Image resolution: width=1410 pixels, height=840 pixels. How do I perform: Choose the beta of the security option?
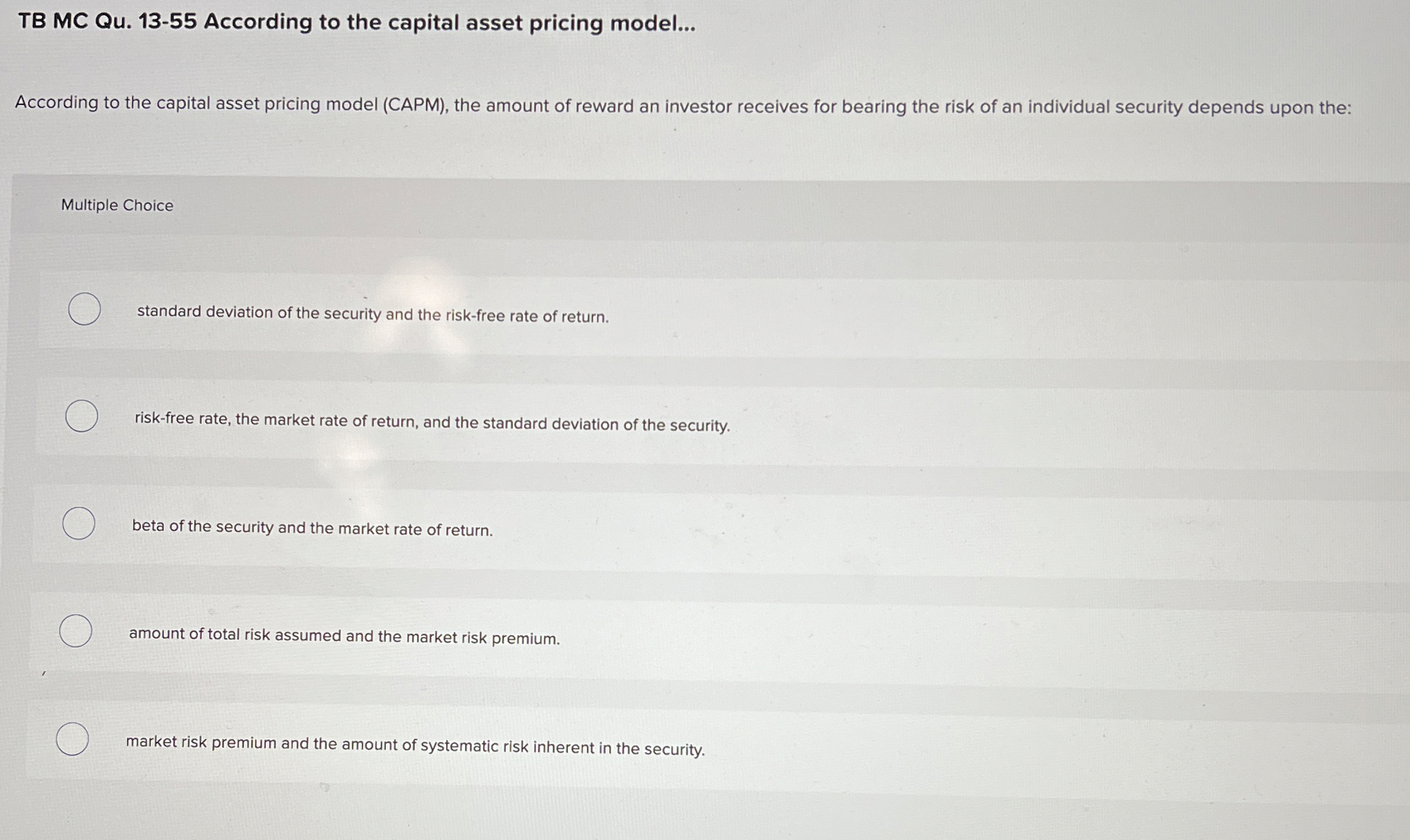pyautogui.click(x=78, y=522)
